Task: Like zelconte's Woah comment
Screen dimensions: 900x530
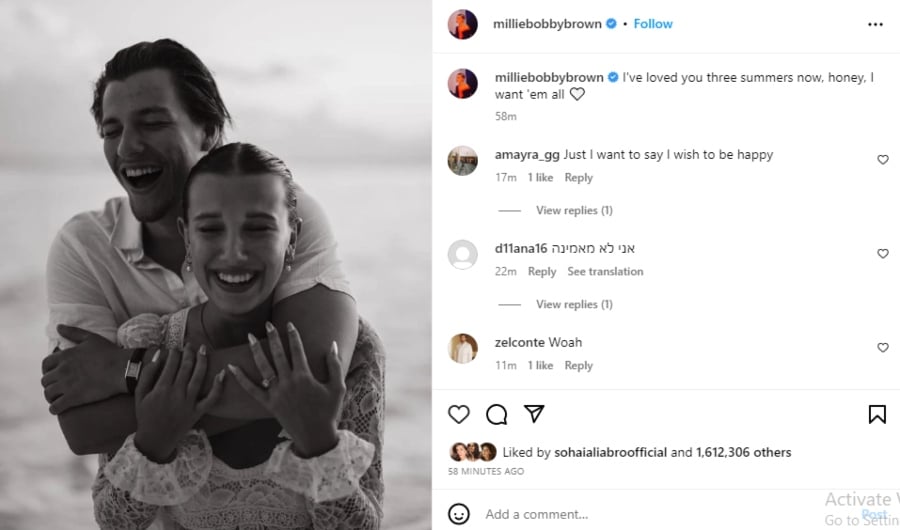Action: 883,348
